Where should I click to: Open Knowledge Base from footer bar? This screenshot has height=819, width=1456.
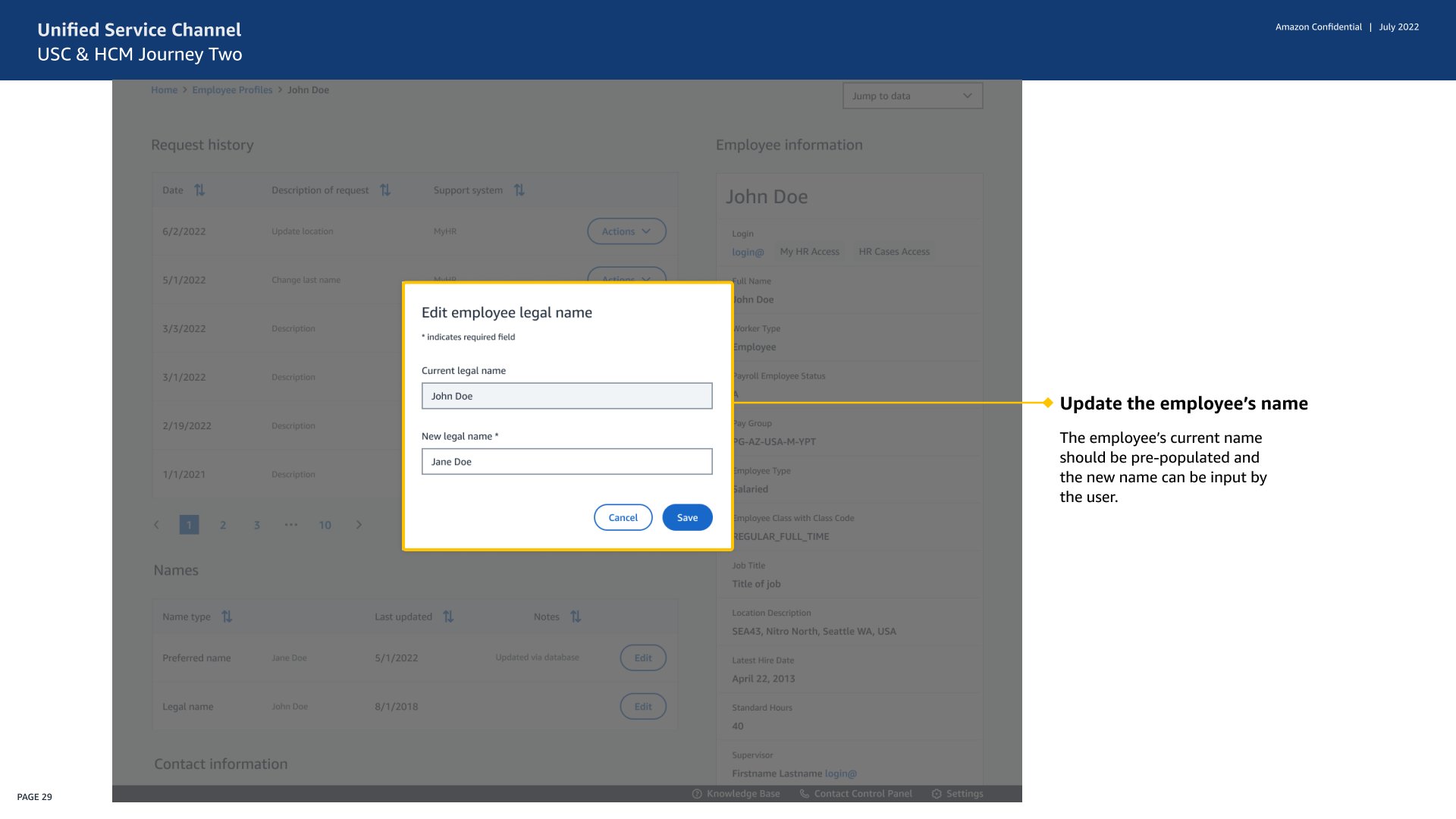(x=736, y=793)
